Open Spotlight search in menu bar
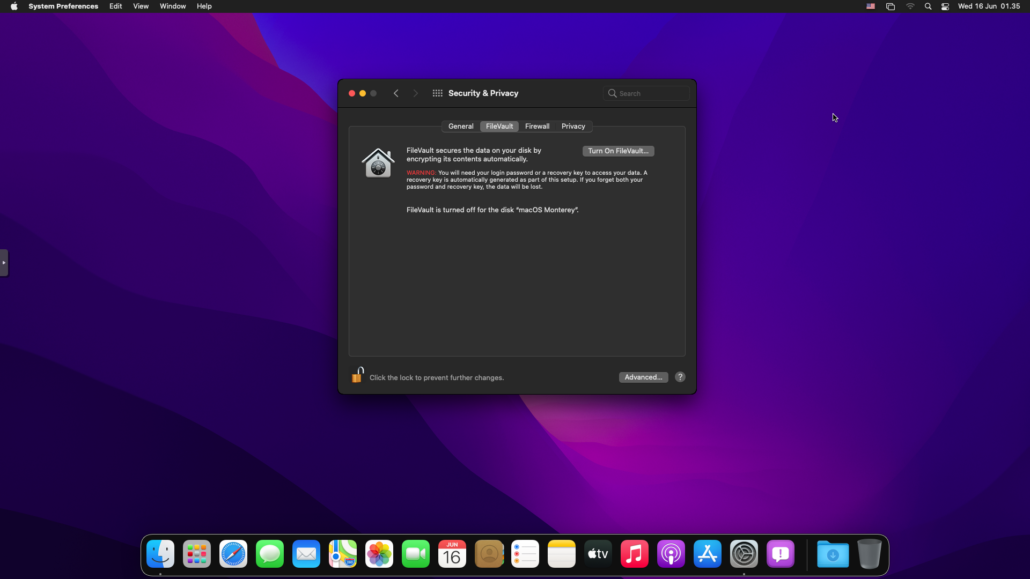1030x579 pixels. [x=928, y=6]
